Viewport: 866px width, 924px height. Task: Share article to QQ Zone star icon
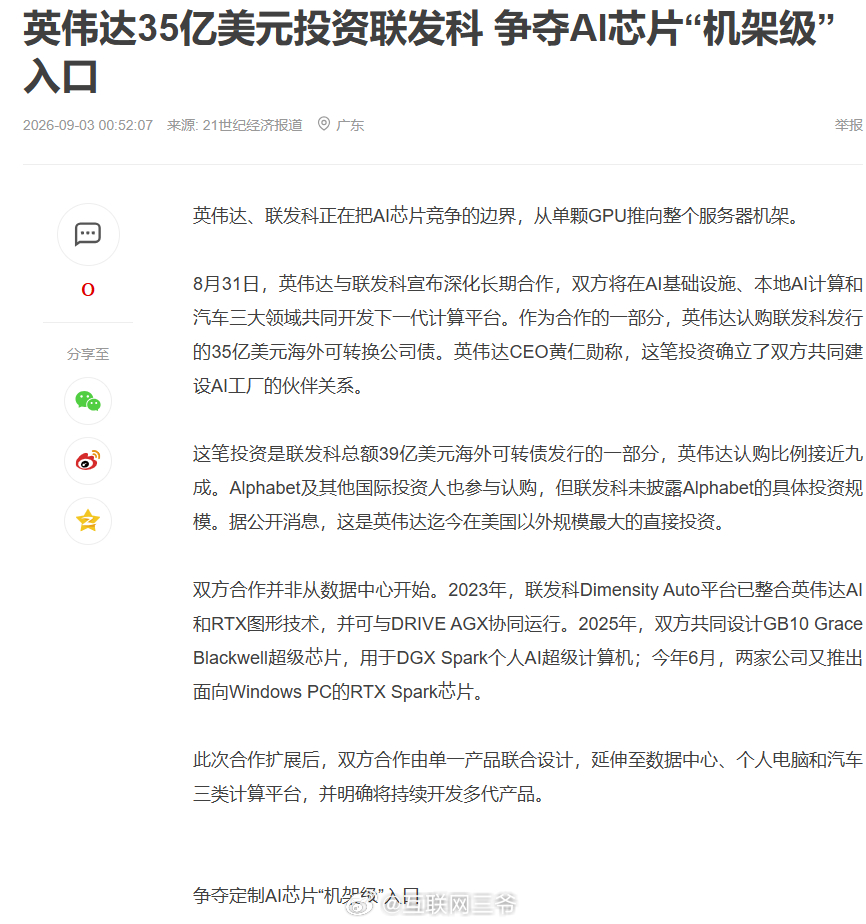point(88,520)
